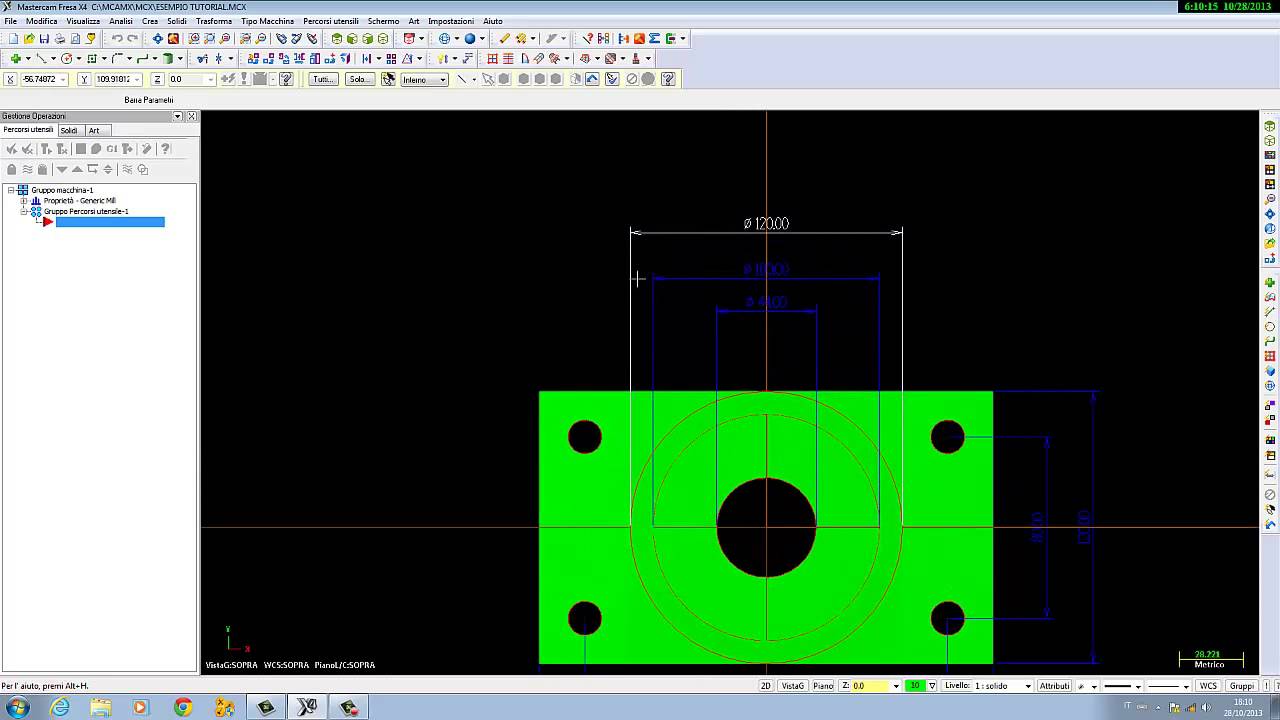The width and height of the screenshot is (1280, 720).
Task: Collapse Gruppo Percorsi utensile-1 node
Action: click(23, 212)
